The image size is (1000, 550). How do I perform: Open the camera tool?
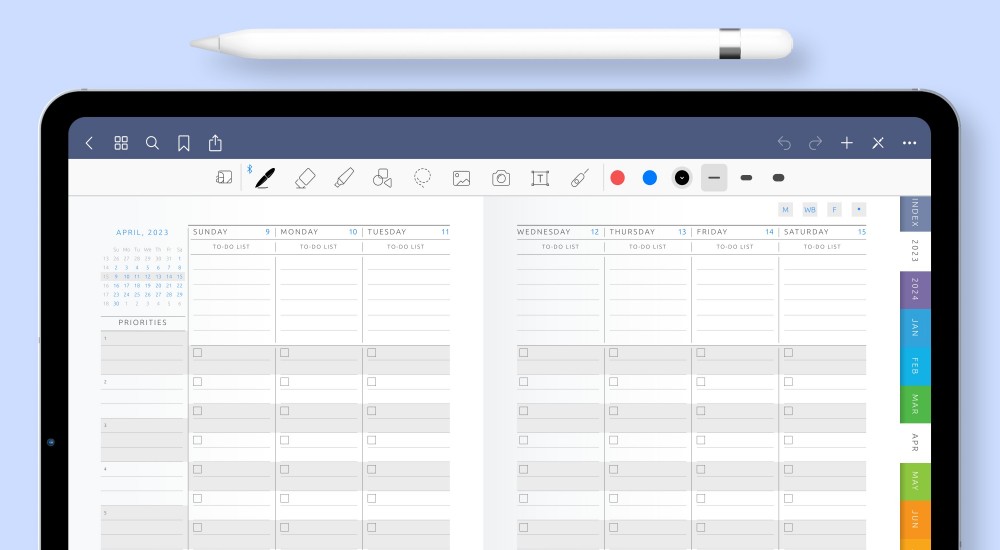[501, 178]
